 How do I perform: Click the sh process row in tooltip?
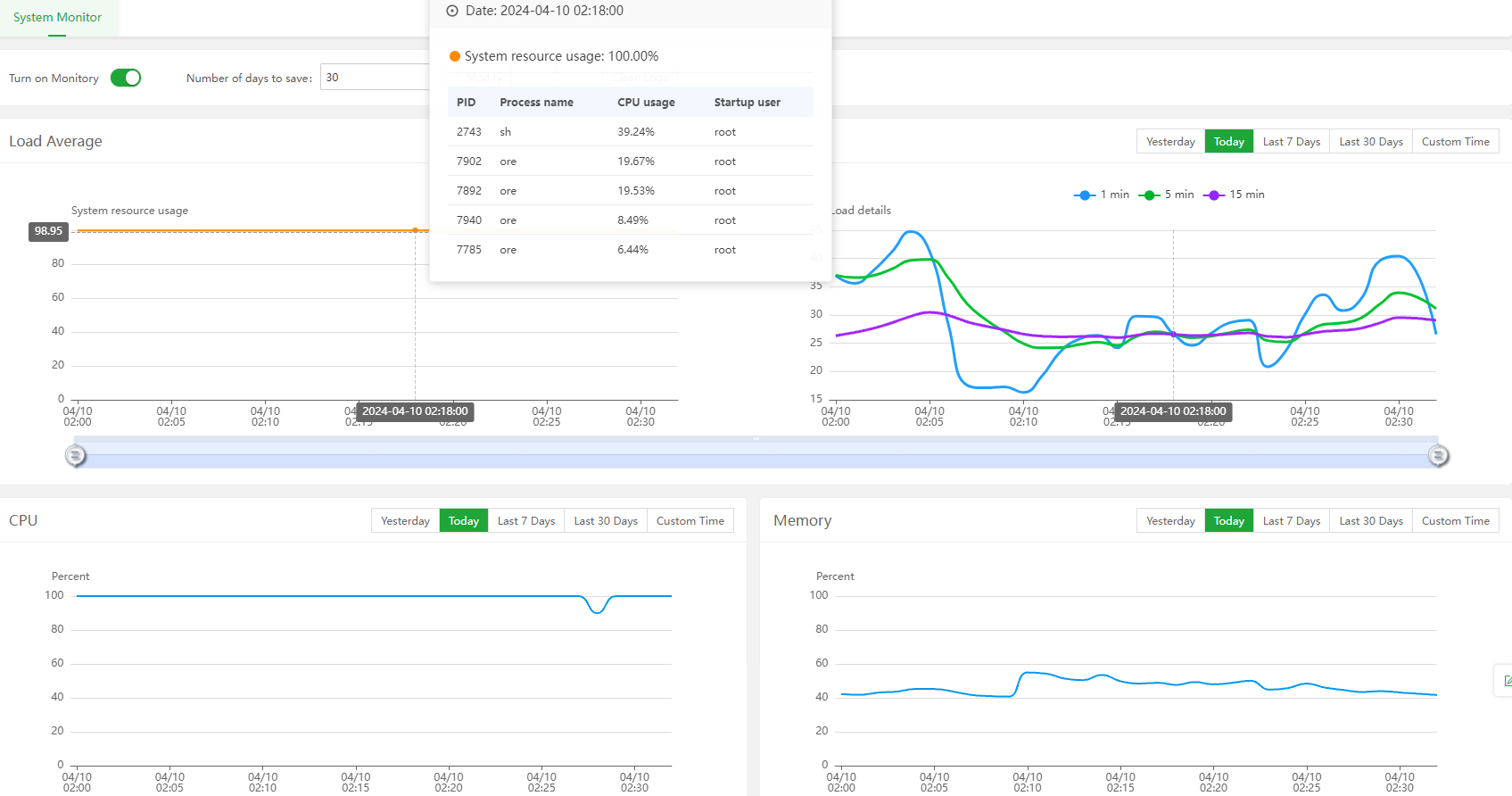pyautogui.click(x=630, y=132)
